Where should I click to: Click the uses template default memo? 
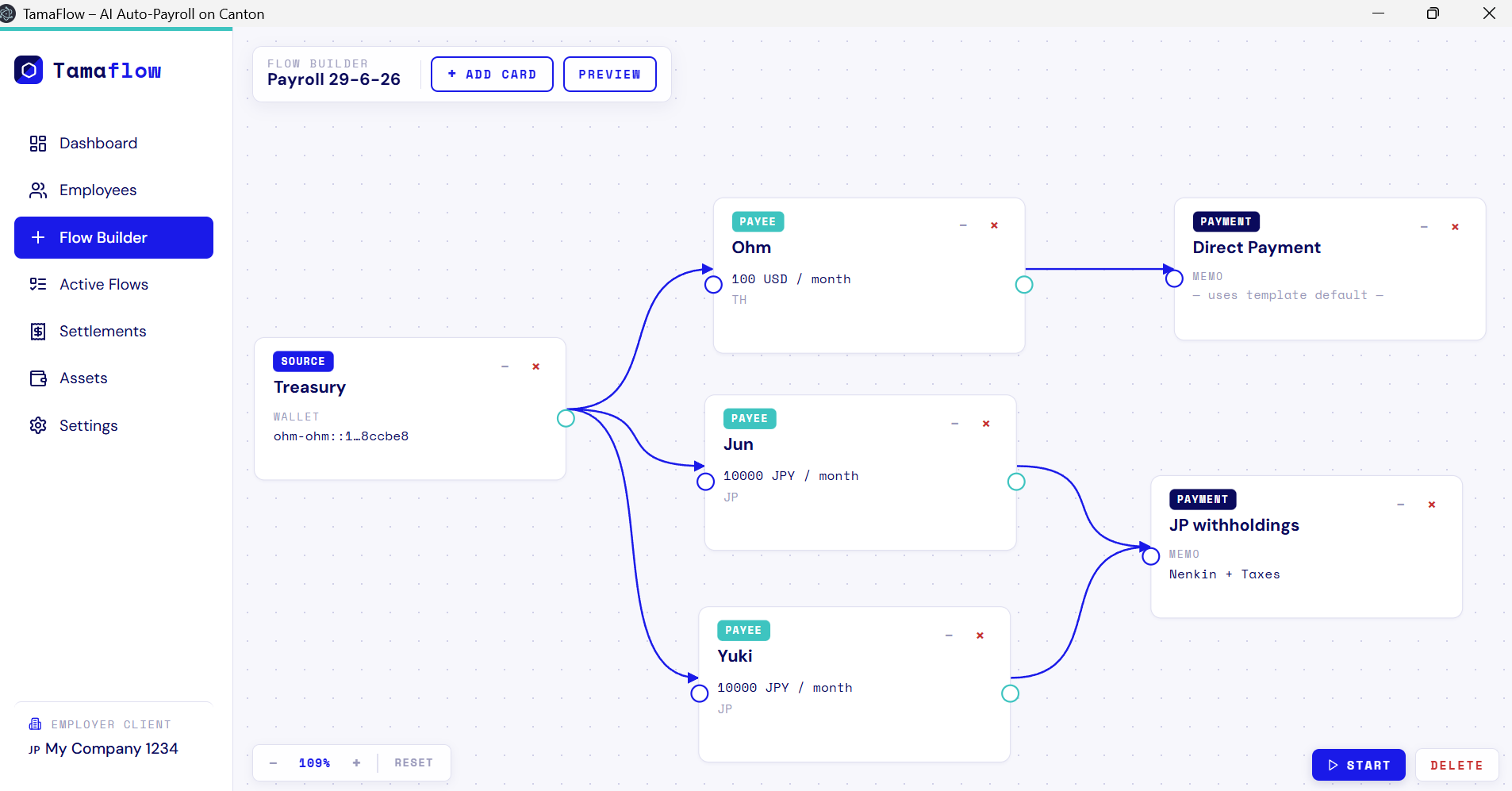[x=1288, y=295]
